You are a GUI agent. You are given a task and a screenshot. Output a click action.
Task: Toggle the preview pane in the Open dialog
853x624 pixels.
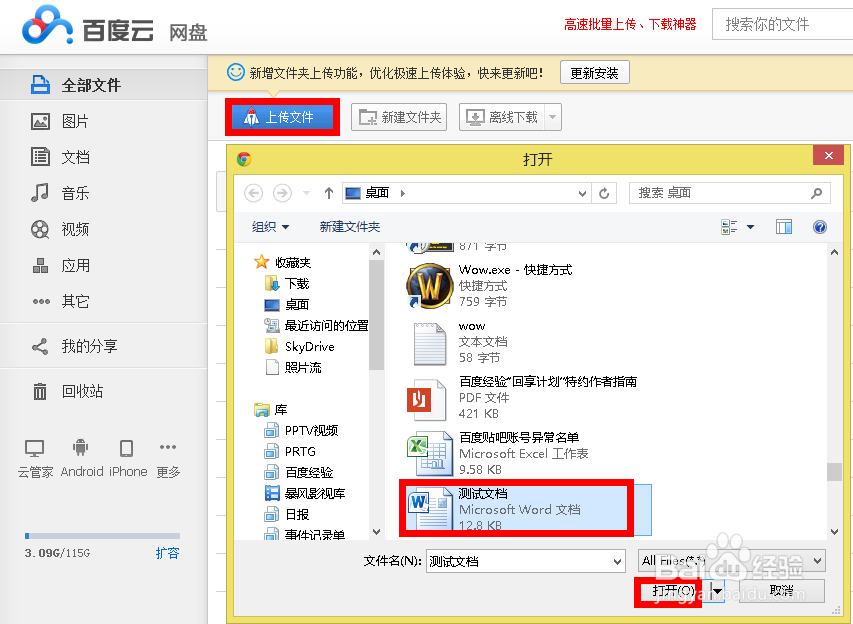(x=783, y=227)
